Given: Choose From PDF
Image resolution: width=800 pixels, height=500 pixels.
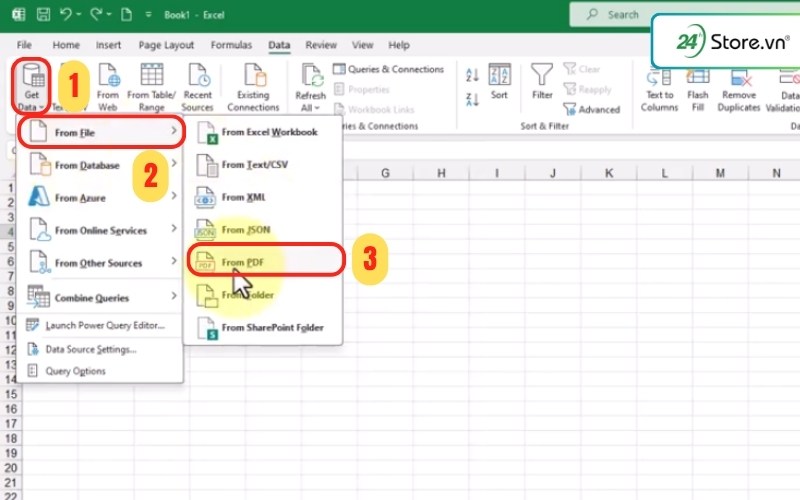Looking at the screenshot, I should point(265,260).
